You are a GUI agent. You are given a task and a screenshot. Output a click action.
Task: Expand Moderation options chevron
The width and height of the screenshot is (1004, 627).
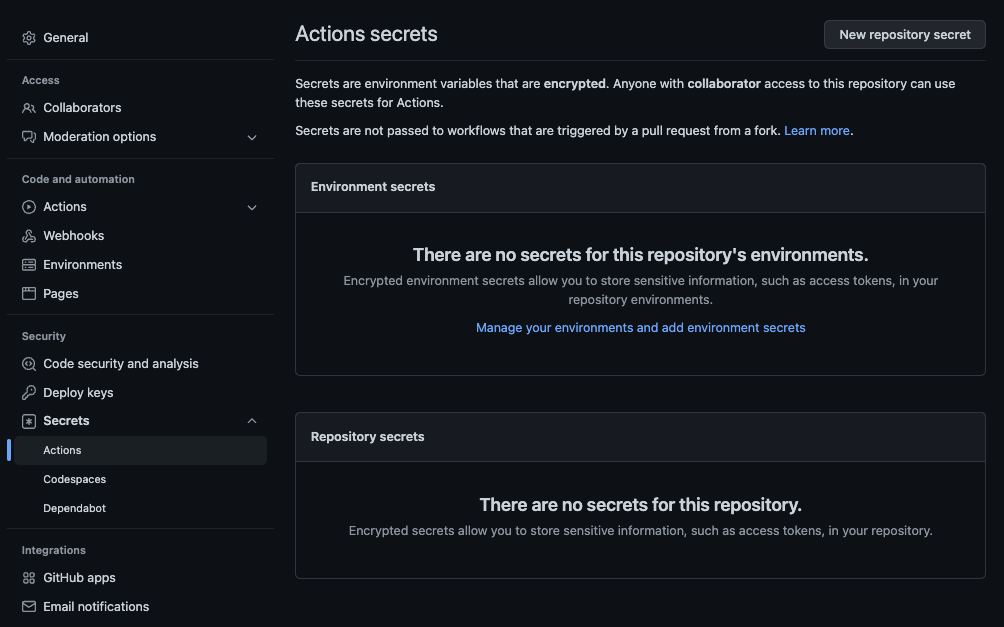click(x=252, y=137)
